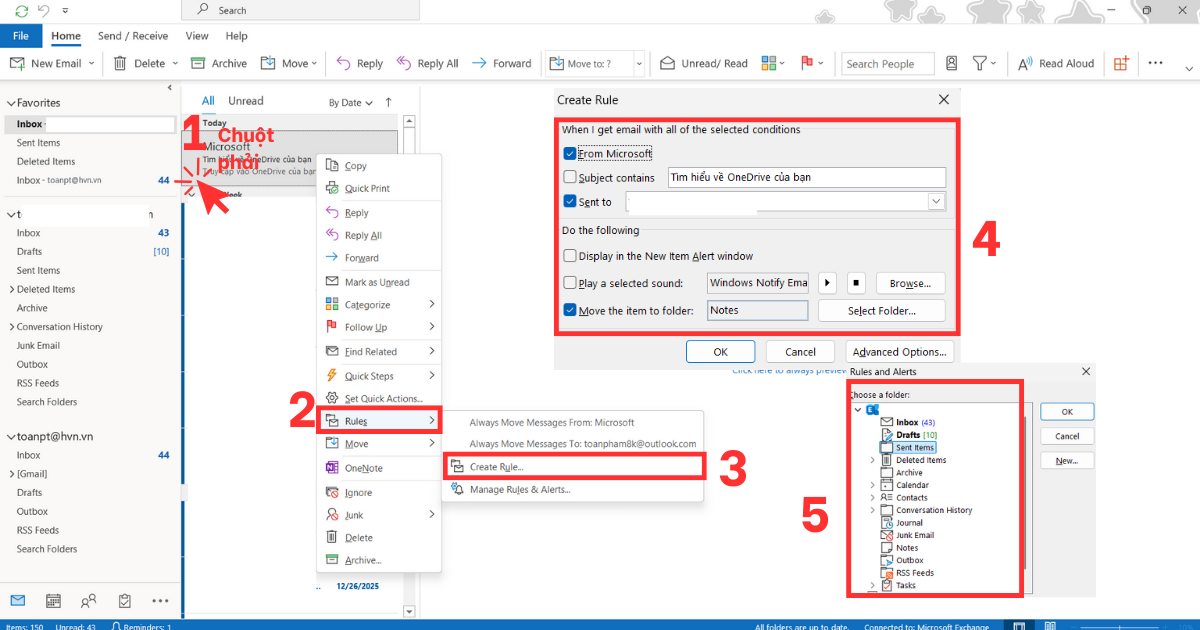
Task: Open the Calendar view from navigation bar
Action: [52, 601]
